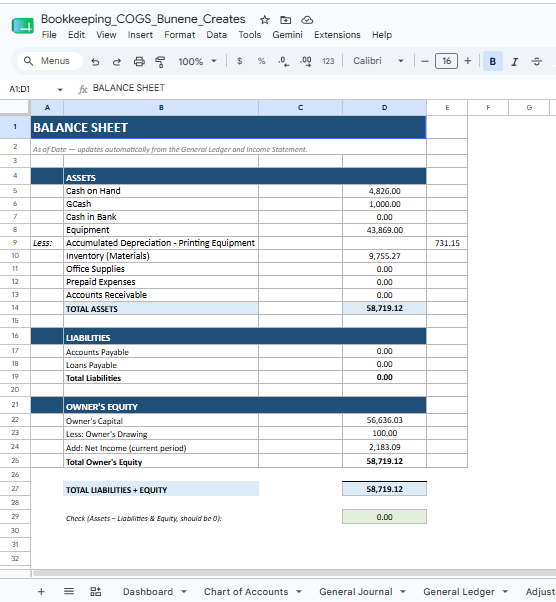The image size is (556, 602).
Task: Select column C header
Action: point(301,108)
